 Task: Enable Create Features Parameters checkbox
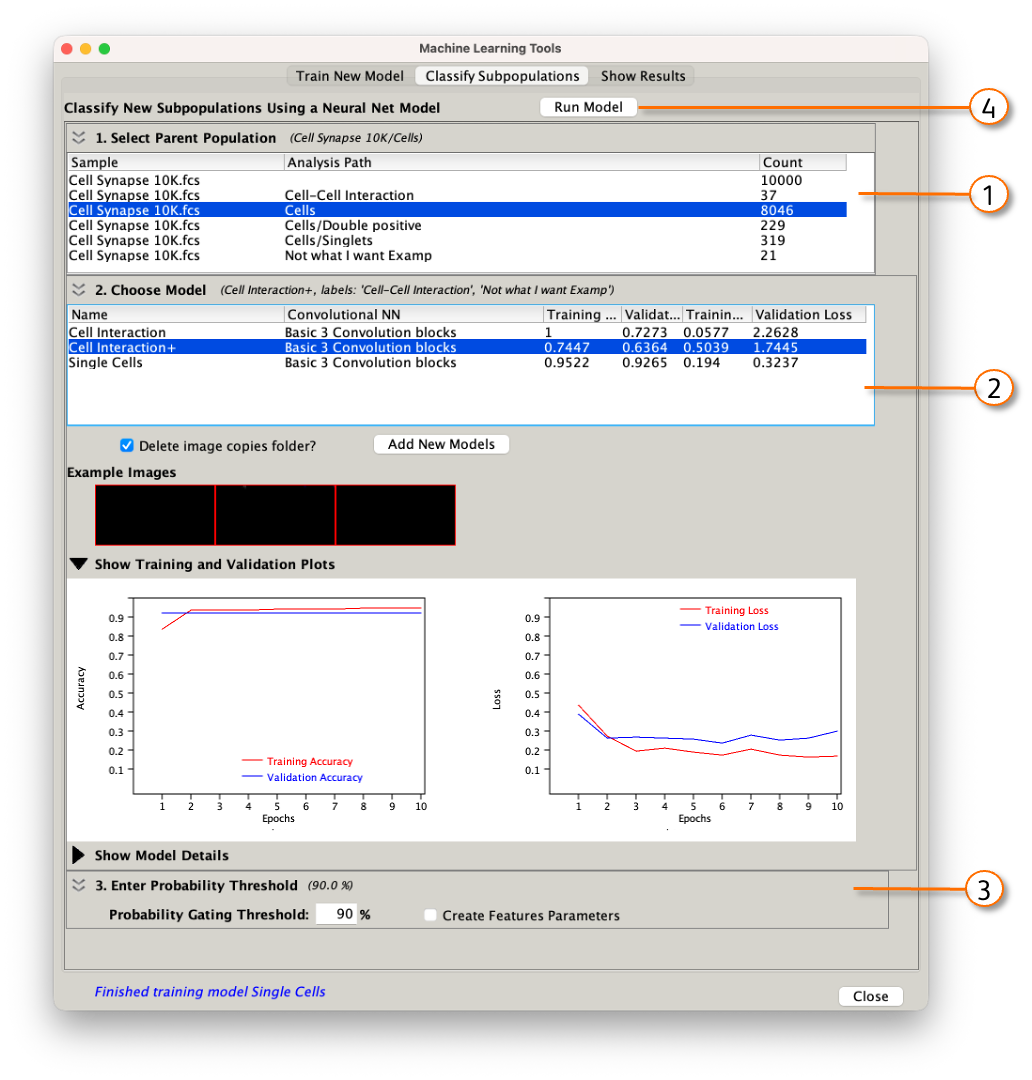tap(430, 915)
